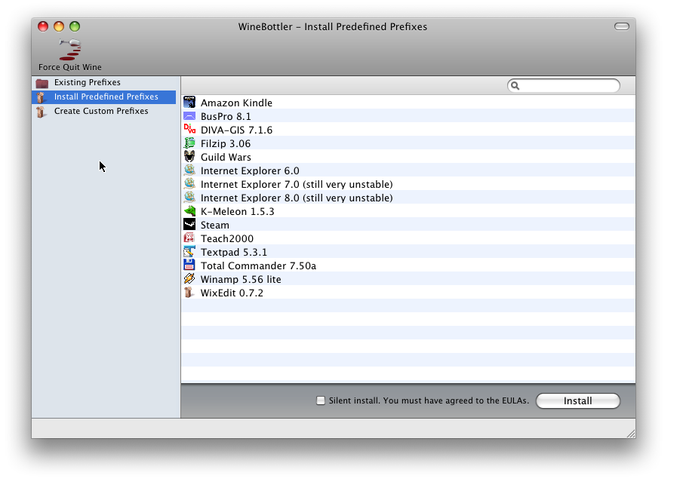The width and height of the screenshot is (680, 494).
Task: Select Internet Explorer 8.0 (still very unstable)
Action: 408,197
